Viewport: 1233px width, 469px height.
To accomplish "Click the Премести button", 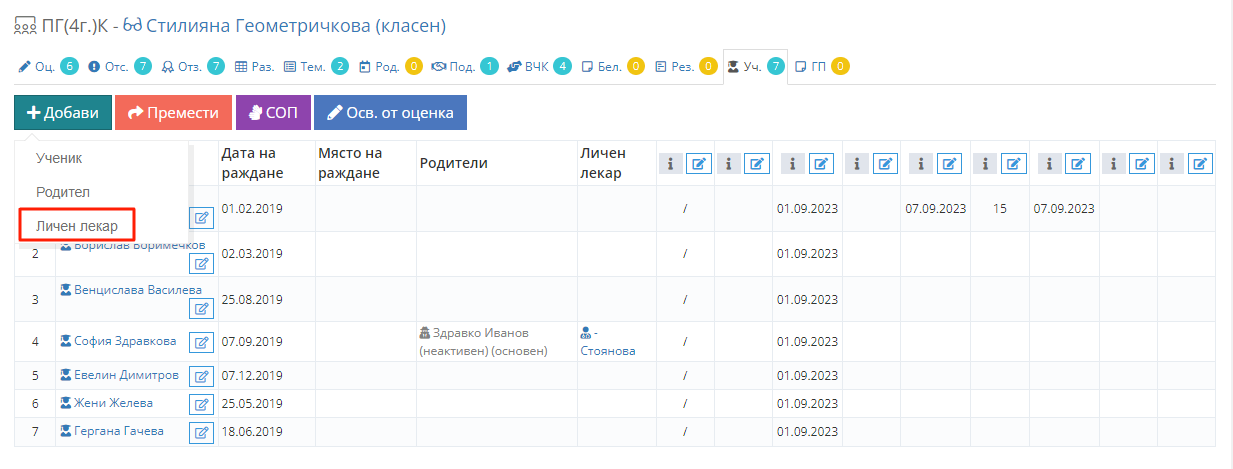I will click(173, 113).
